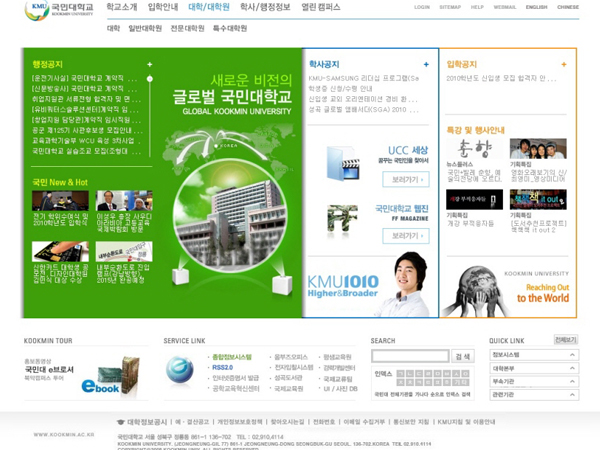Expand the 관련기관 quick link dropdown
This screenshot has height=450, width=600.
coord(572,394)
